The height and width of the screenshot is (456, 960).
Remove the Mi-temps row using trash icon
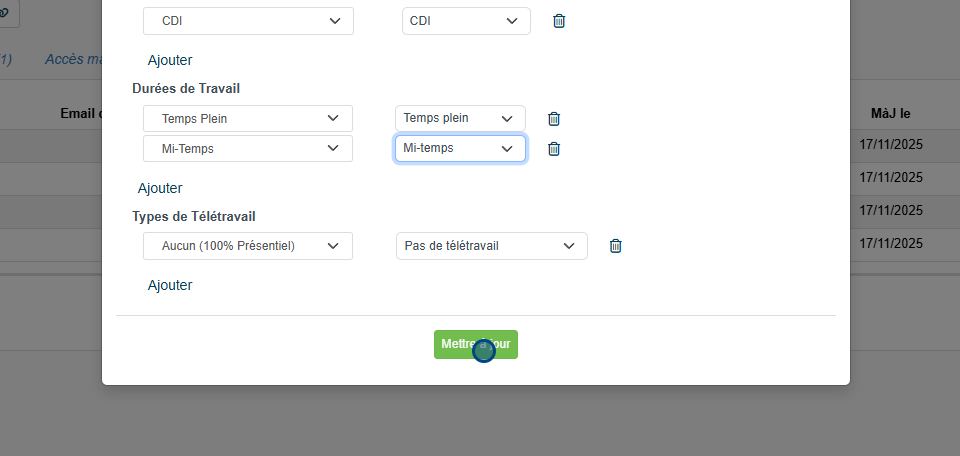(x=554, y=149)
